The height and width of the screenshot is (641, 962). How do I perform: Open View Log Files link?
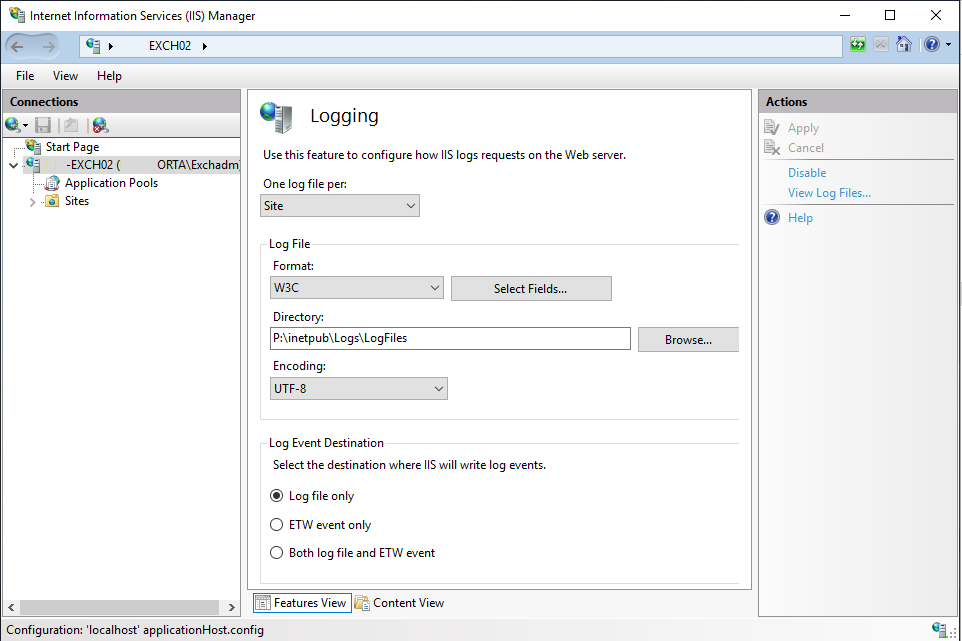click(x=829, y=193)
